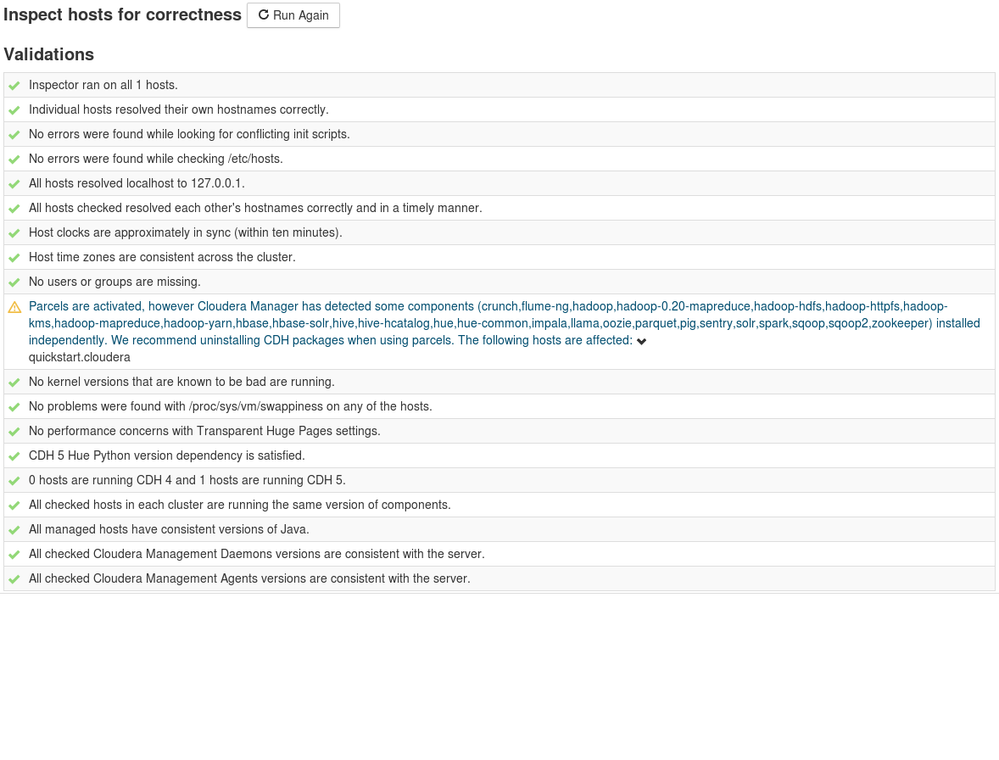The height and width of the screenshot is (760, 999).
Task: Click the green checkmark beside 'Inspector ran on all 1 hosts'
Action: [14, 86]
